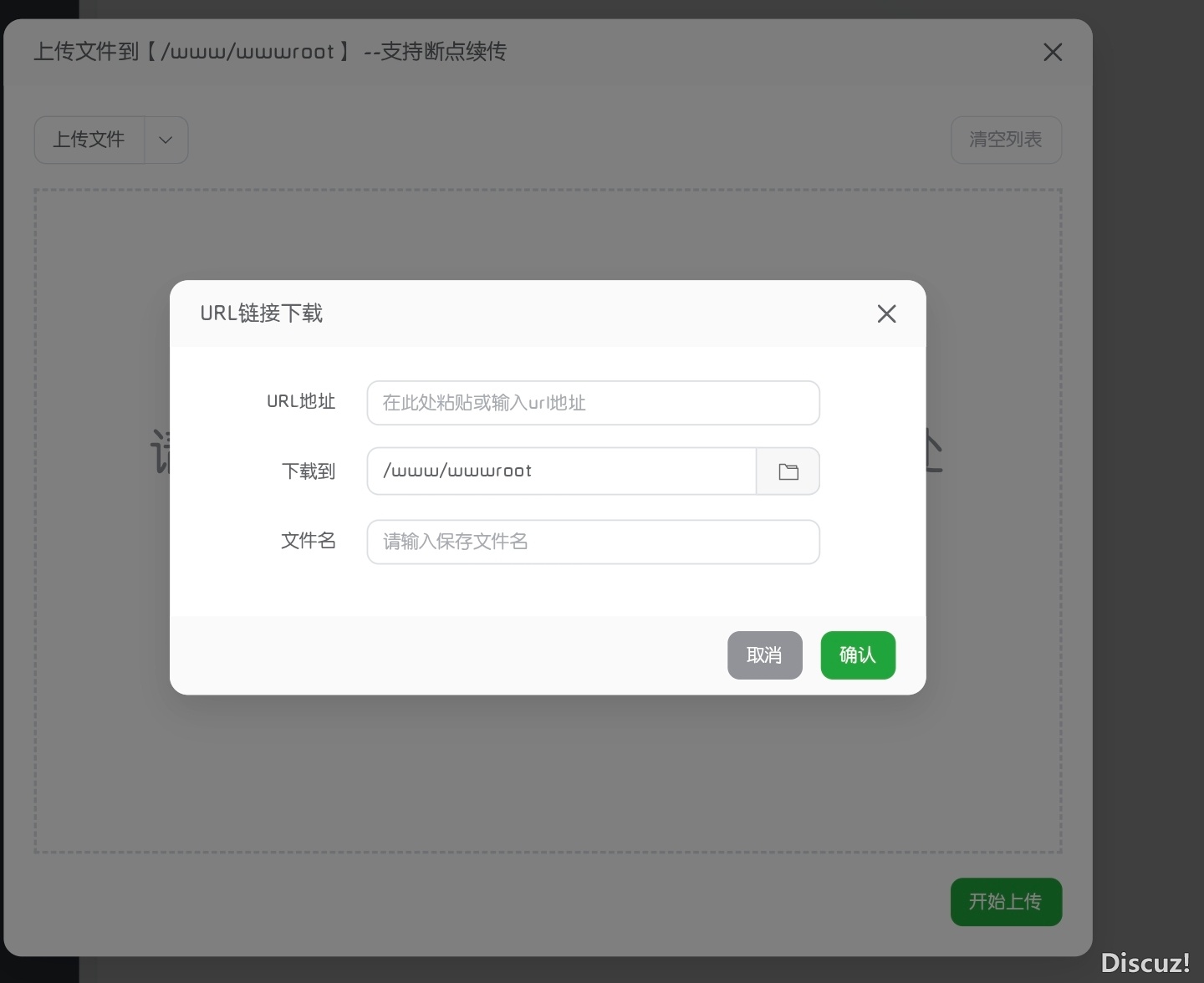Click the Discuz! watermark logo
This screenshot has width=1204, height=983.
pyautogui.click(x=1145, y=963)
